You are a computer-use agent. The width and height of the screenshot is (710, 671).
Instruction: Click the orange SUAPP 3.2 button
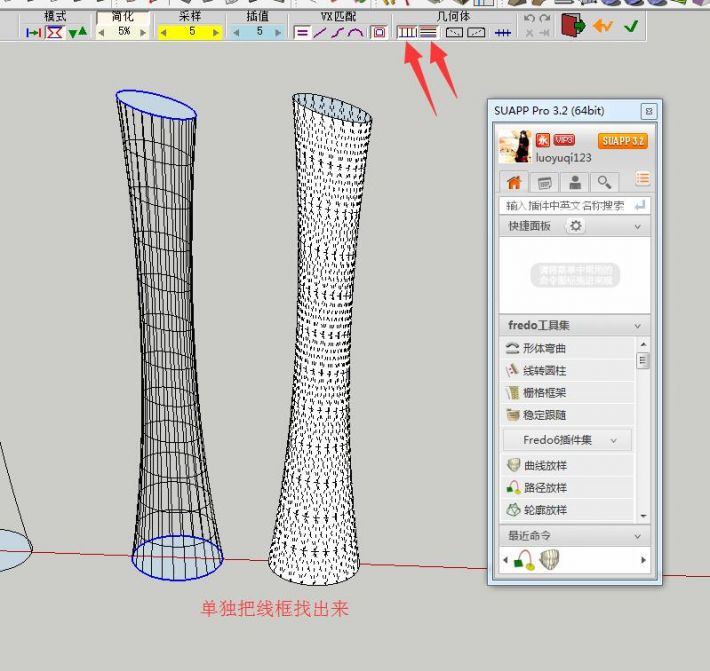pos(623,141)
